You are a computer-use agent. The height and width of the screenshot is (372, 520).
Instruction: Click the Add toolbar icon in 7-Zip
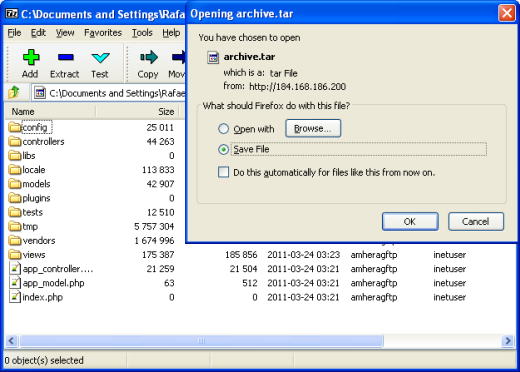point(31,57)
